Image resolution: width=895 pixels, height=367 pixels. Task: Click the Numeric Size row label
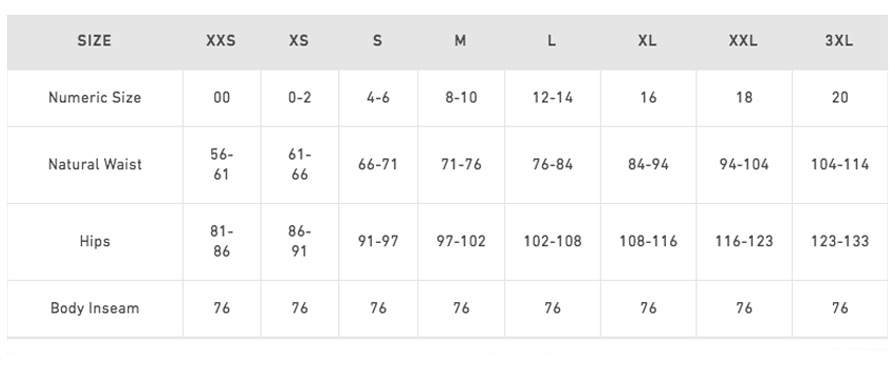[95, 98]
